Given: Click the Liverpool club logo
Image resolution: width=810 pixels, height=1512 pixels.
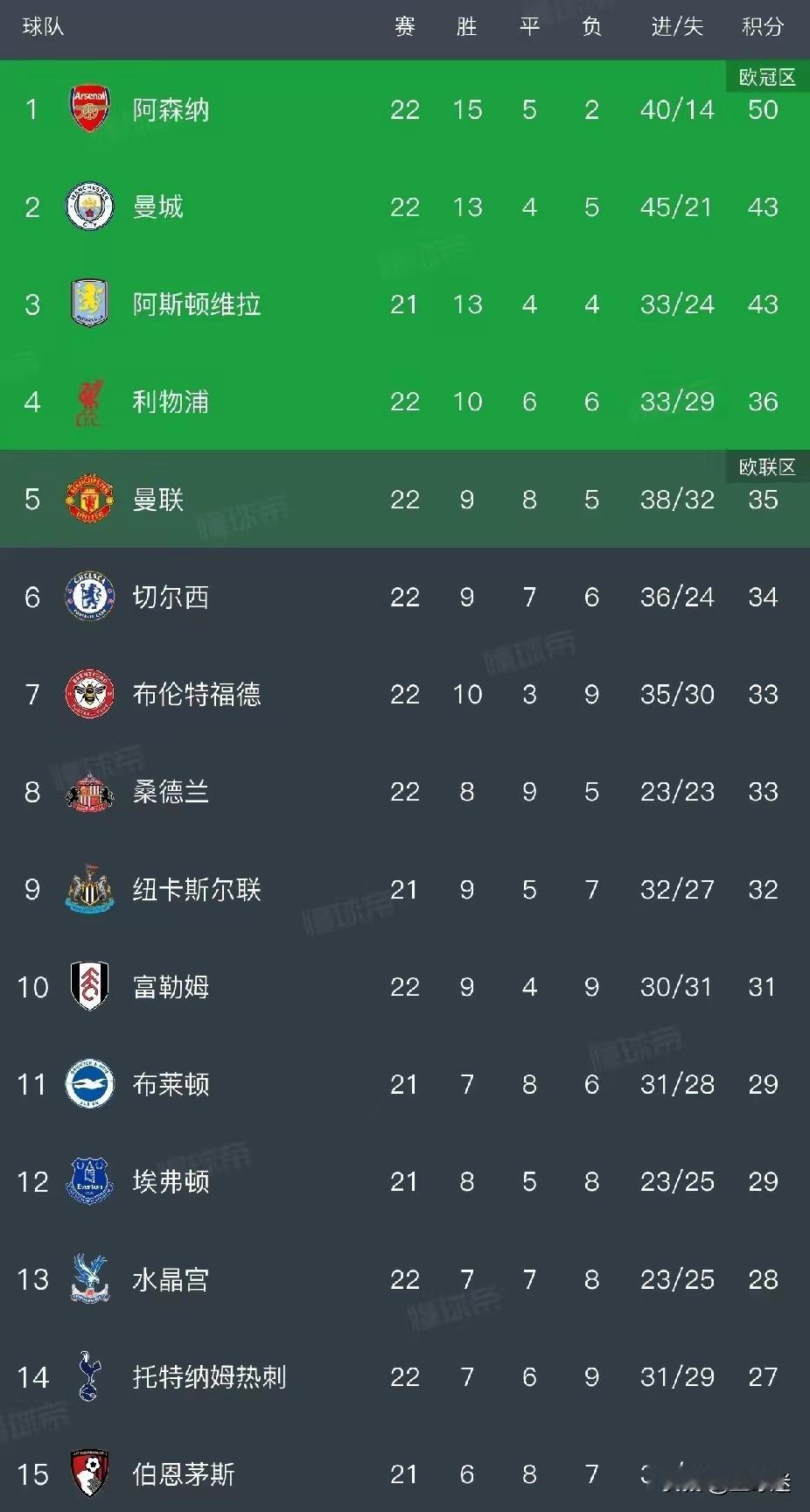Looking at the screenshot, I should point(90,402).
